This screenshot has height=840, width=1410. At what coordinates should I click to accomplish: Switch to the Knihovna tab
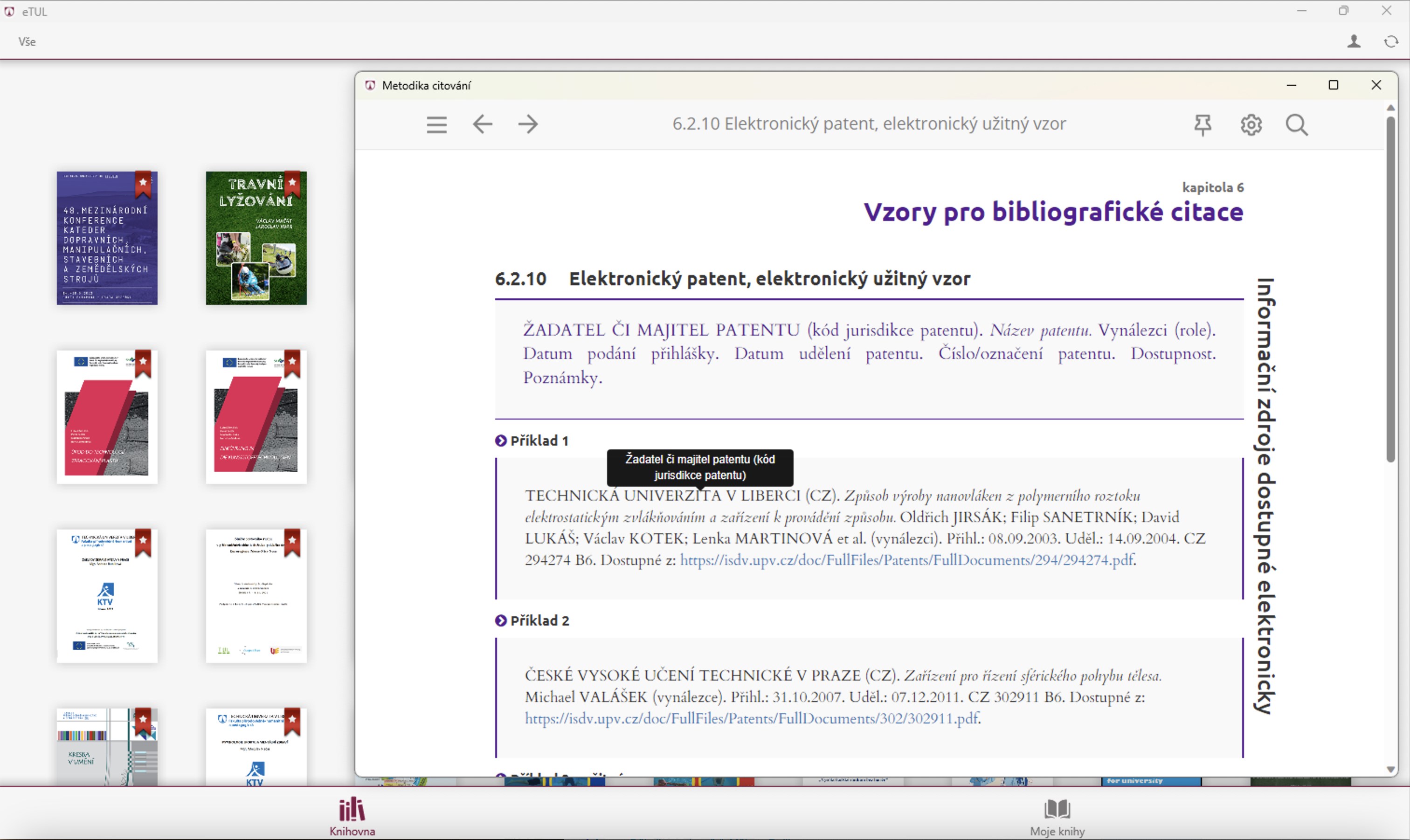tap(352, 816)
